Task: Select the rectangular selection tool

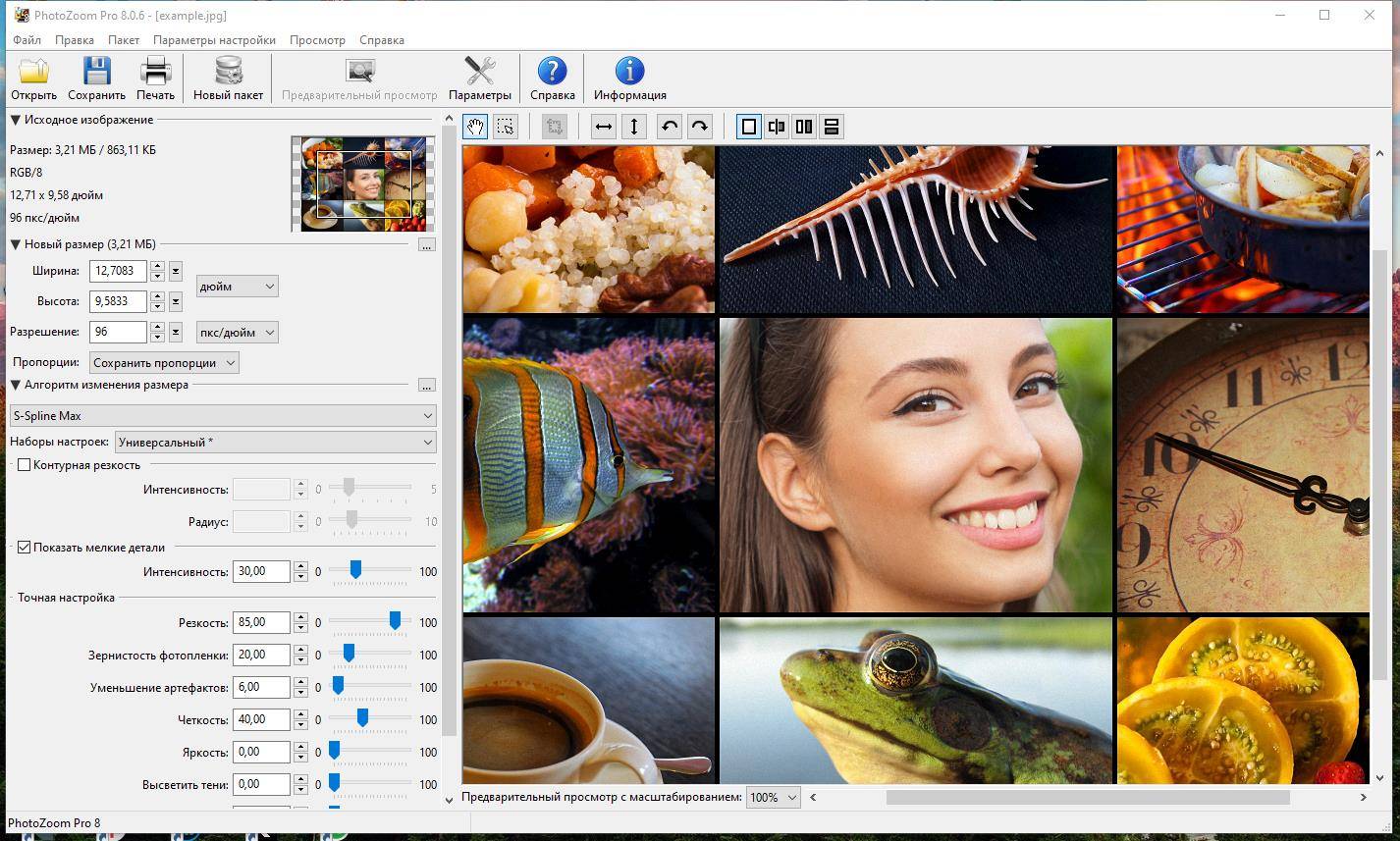Action: (x=505, y=127)
